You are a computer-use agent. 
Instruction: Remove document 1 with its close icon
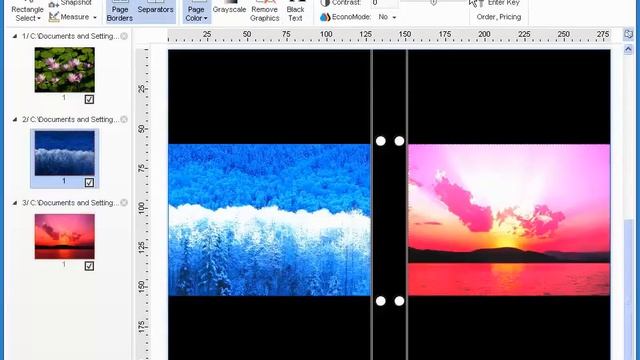pos(124,36)
